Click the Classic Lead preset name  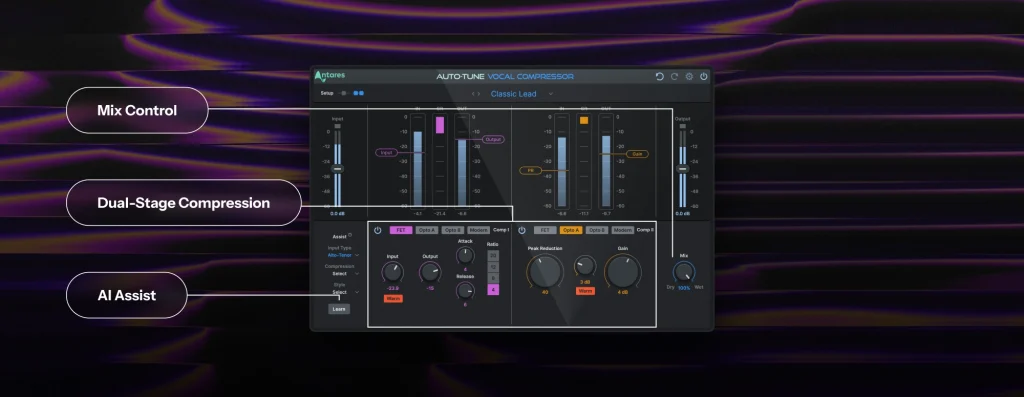tap(513, 94)
